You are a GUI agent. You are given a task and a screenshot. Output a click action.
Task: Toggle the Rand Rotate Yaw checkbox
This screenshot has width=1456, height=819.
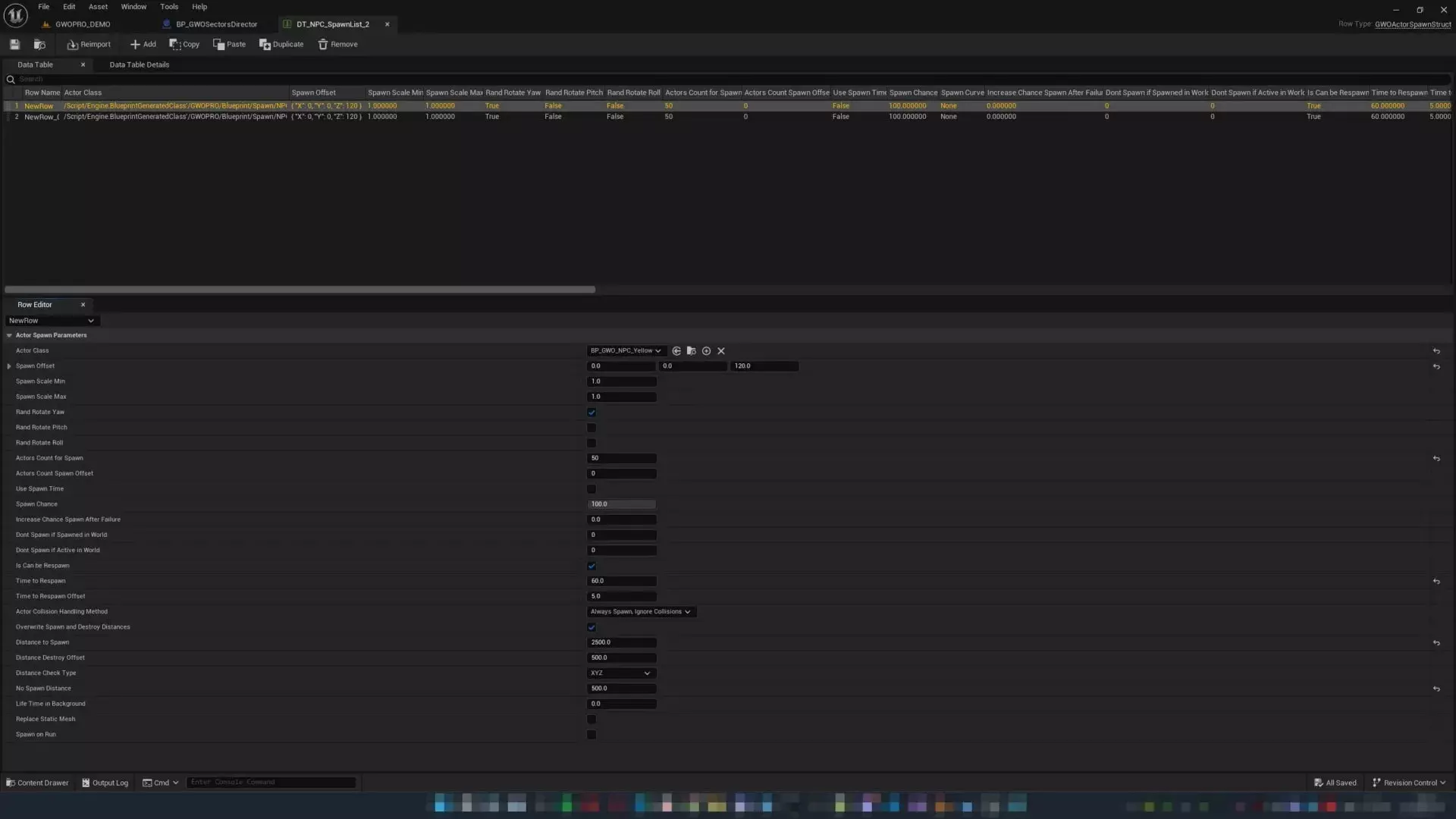click(591, 413)
